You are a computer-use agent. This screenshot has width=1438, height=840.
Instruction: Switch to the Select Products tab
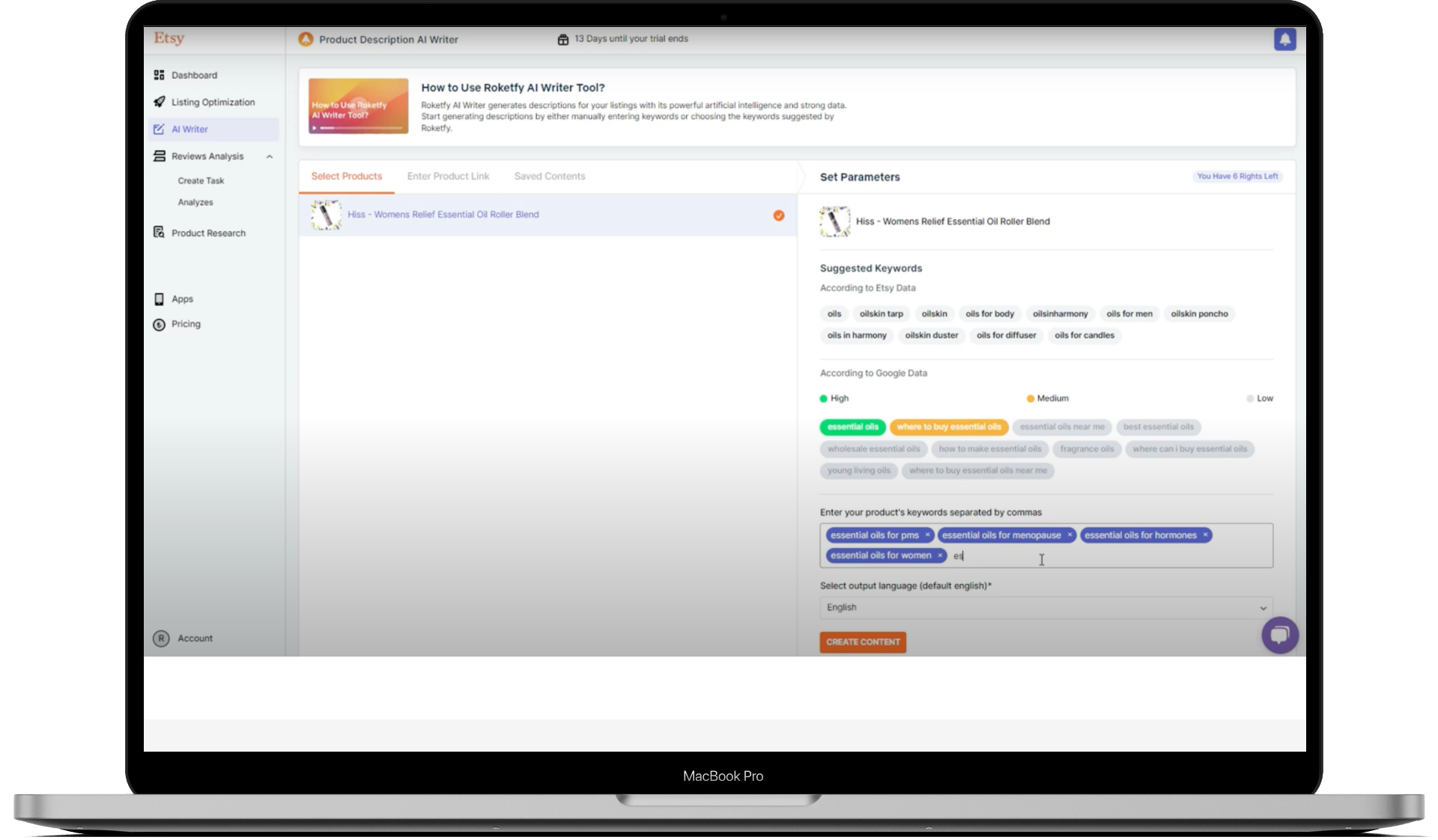point(347,177)
